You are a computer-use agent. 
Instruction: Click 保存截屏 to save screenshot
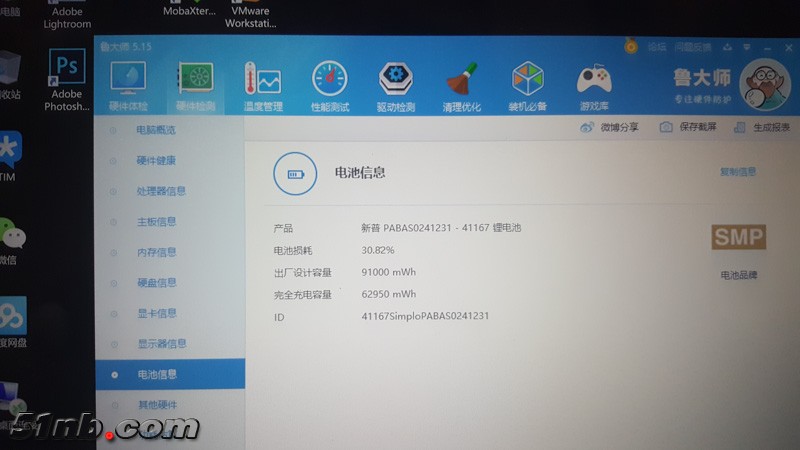coord(688,127)
